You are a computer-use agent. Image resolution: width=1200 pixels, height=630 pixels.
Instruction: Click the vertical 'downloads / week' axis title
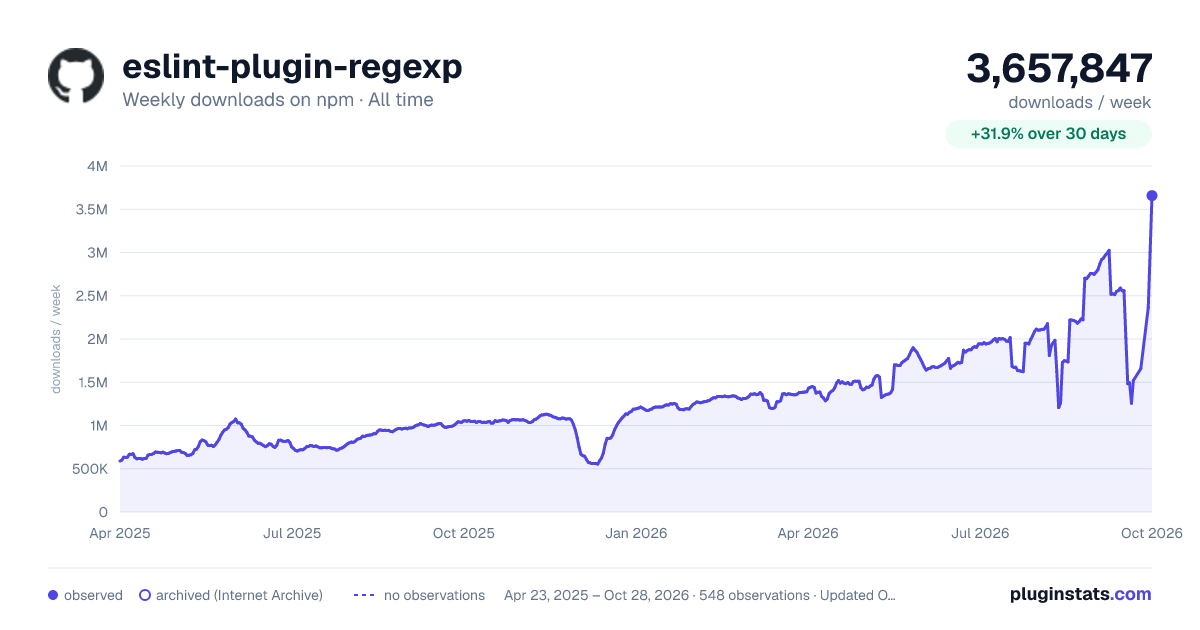pos(57,339)
